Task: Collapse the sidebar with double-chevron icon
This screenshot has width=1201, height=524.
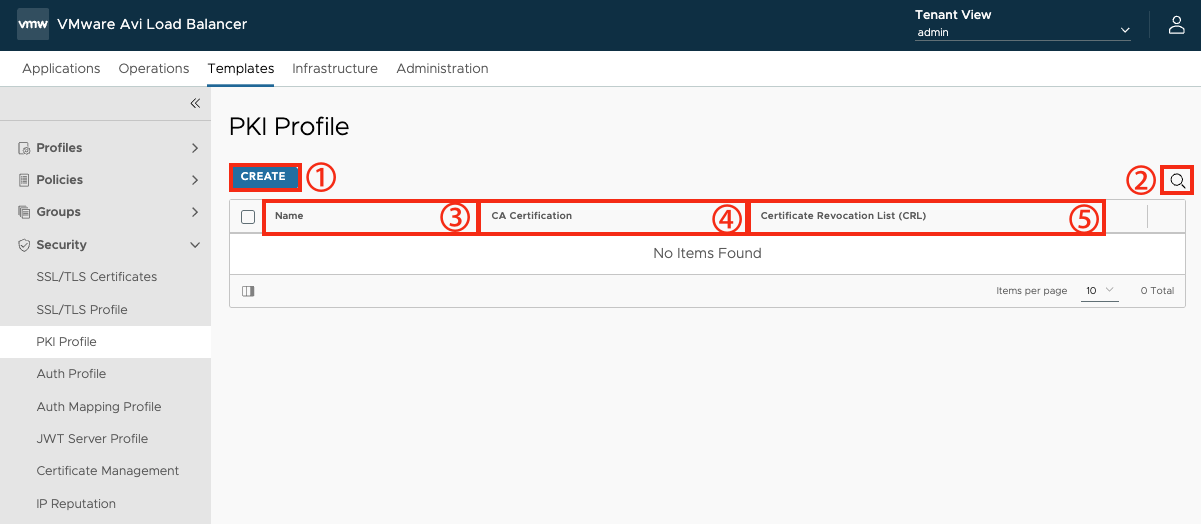Action: (196, 103)
